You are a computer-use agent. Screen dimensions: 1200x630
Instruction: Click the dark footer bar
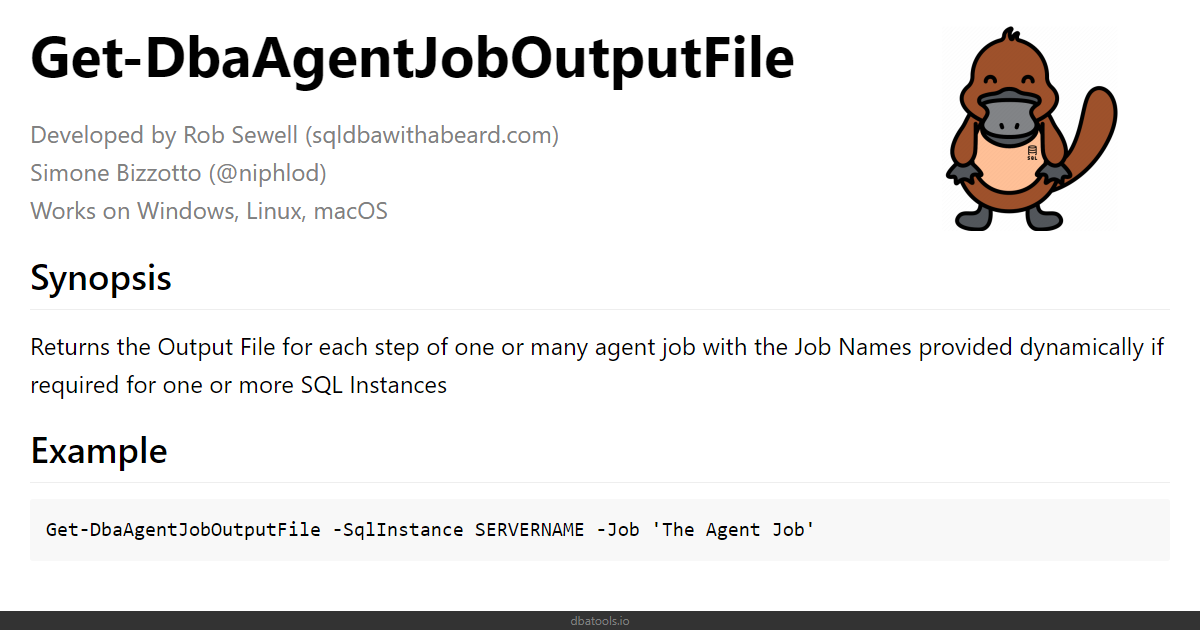click(600, 621)
